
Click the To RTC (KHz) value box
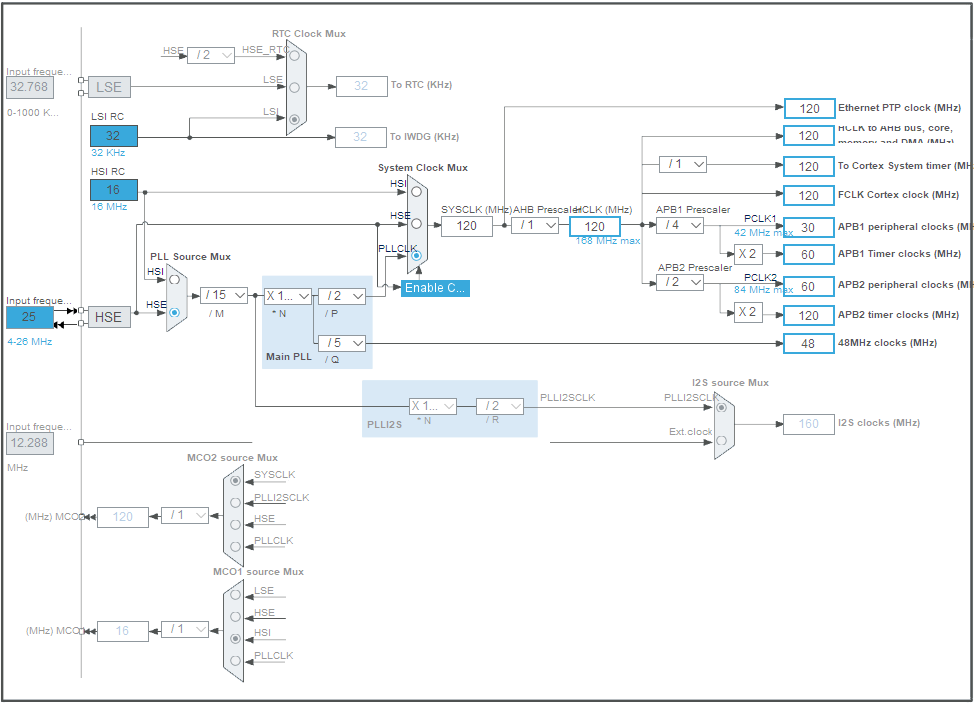pos(362,86)
